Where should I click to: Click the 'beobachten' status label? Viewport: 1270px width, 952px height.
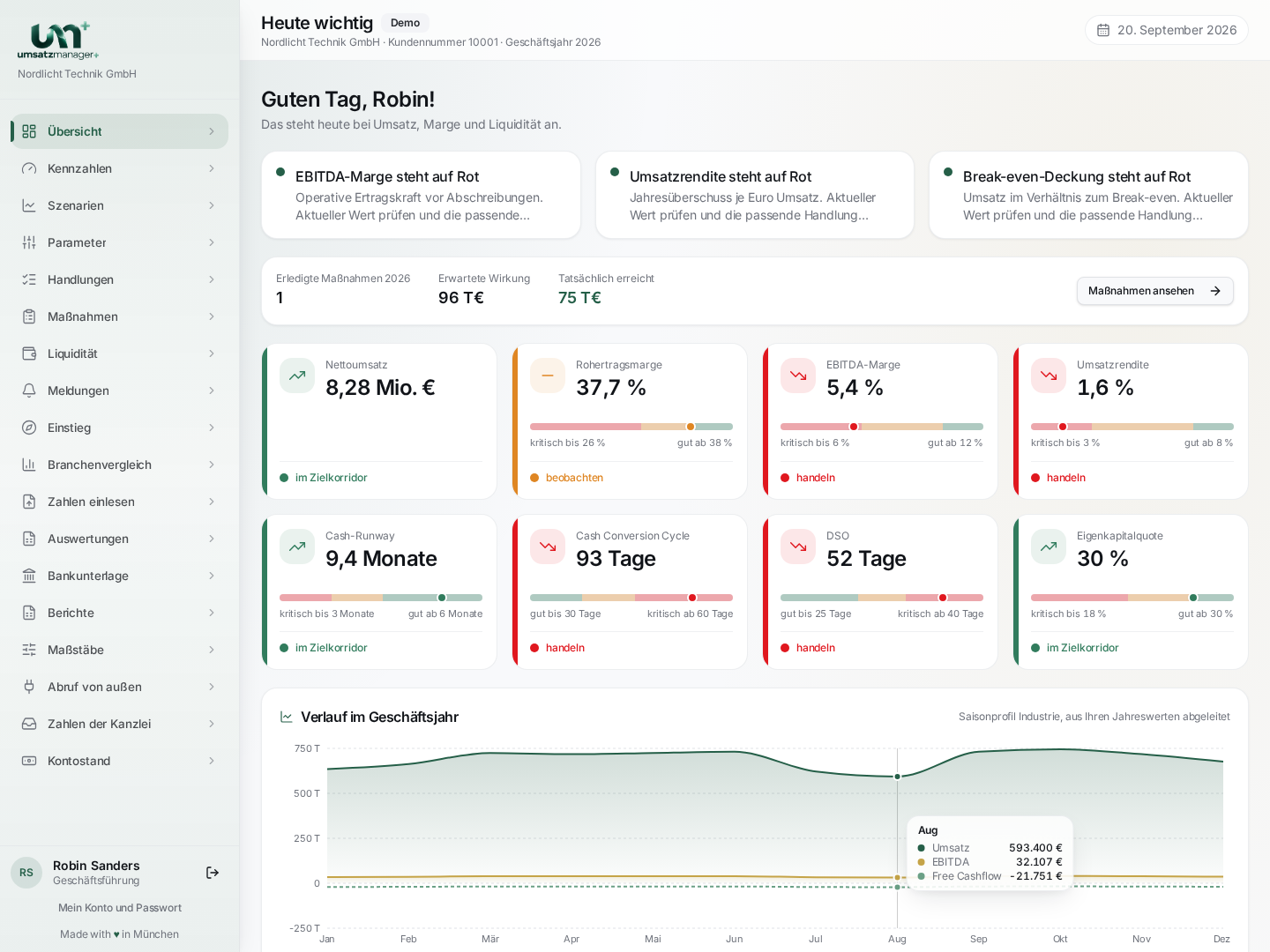pos(574,478)
